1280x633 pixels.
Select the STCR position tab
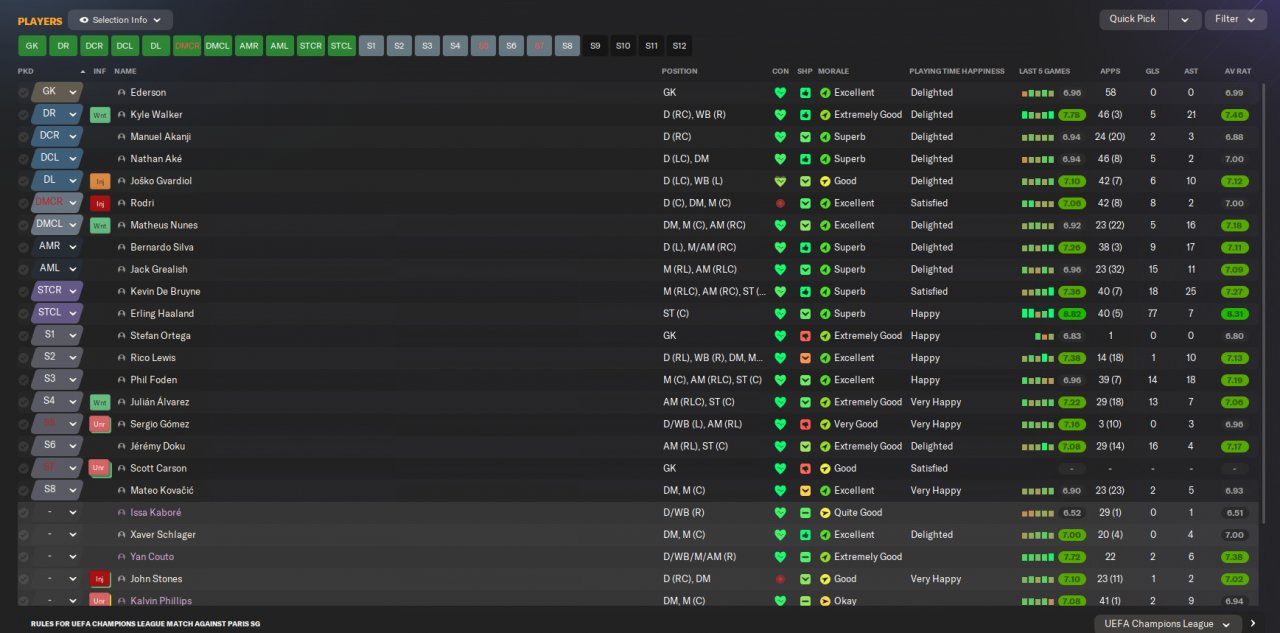pyautogui.click(x=311, y=46)
